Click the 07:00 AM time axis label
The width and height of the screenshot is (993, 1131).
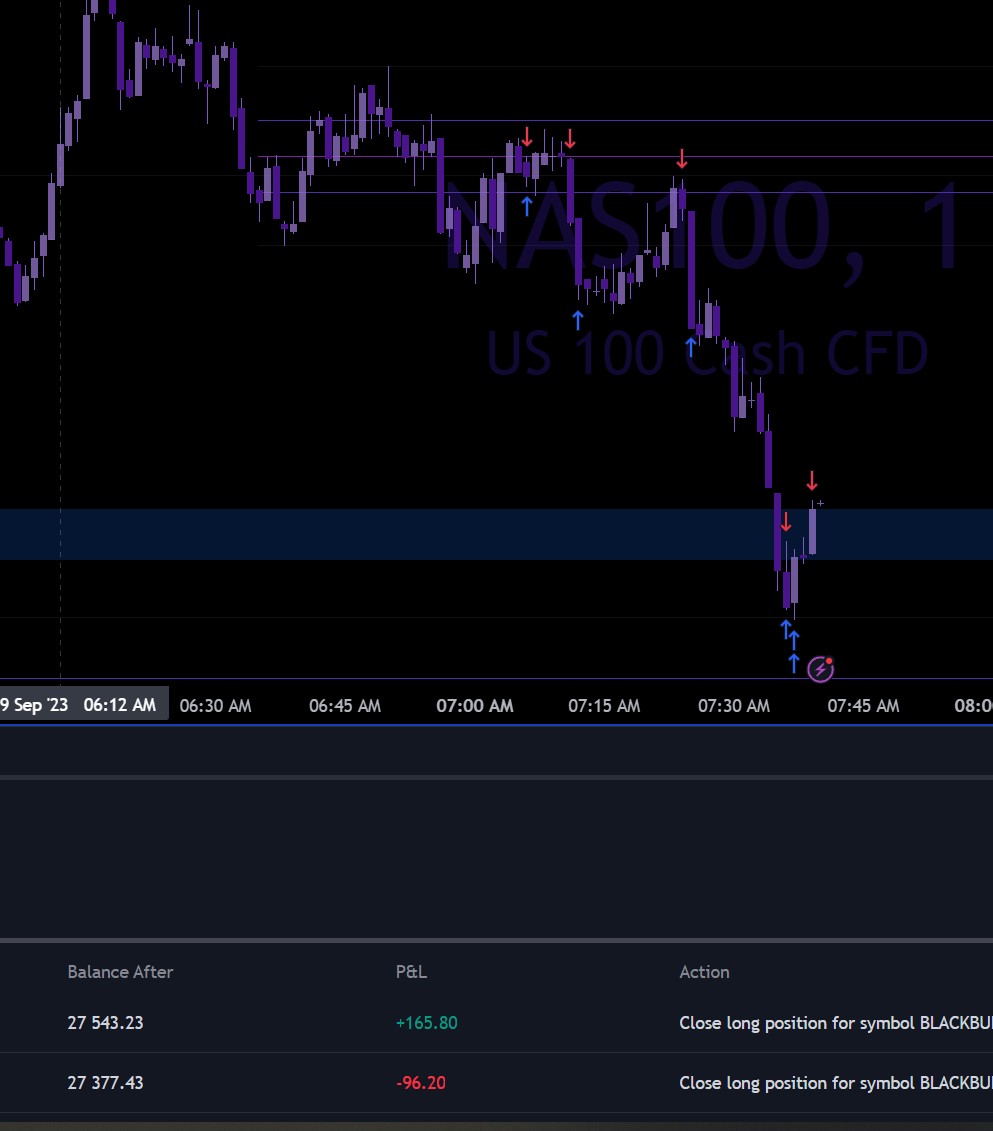(x=475, y=705)
